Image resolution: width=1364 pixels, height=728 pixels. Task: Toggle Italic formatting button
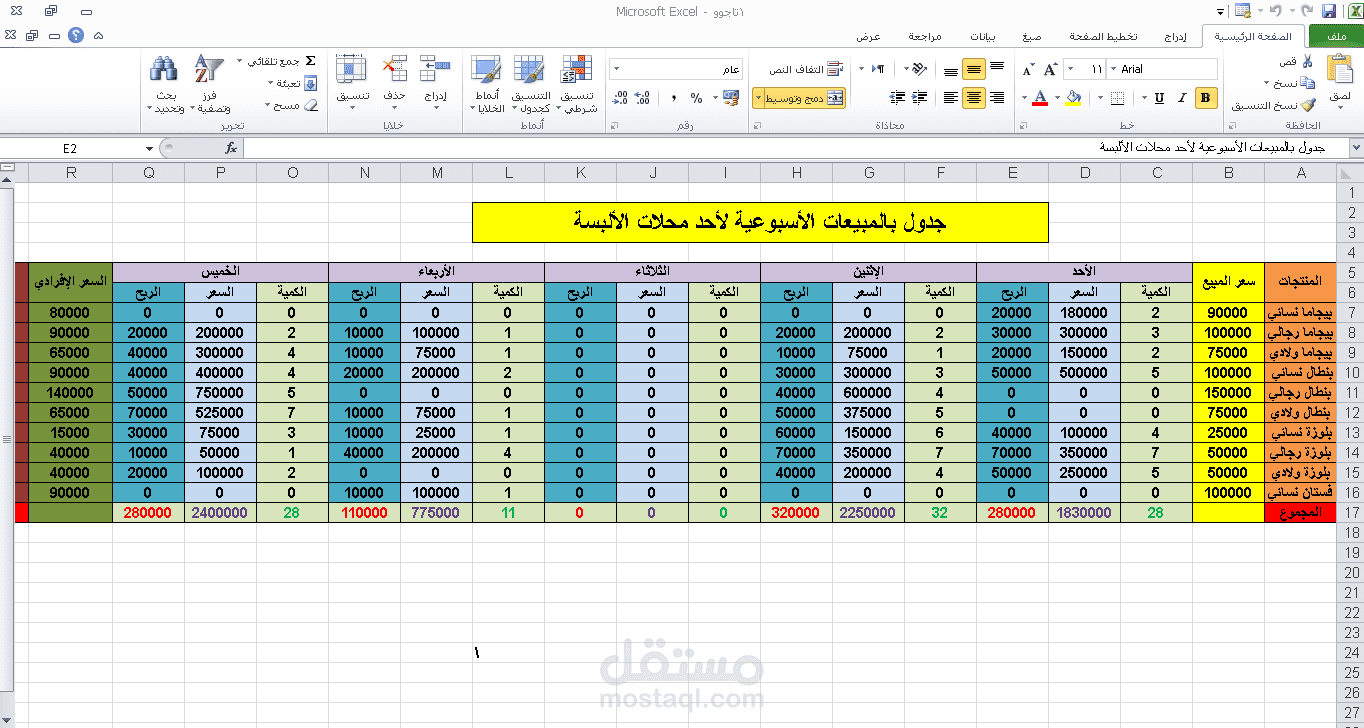[1184, 98]
